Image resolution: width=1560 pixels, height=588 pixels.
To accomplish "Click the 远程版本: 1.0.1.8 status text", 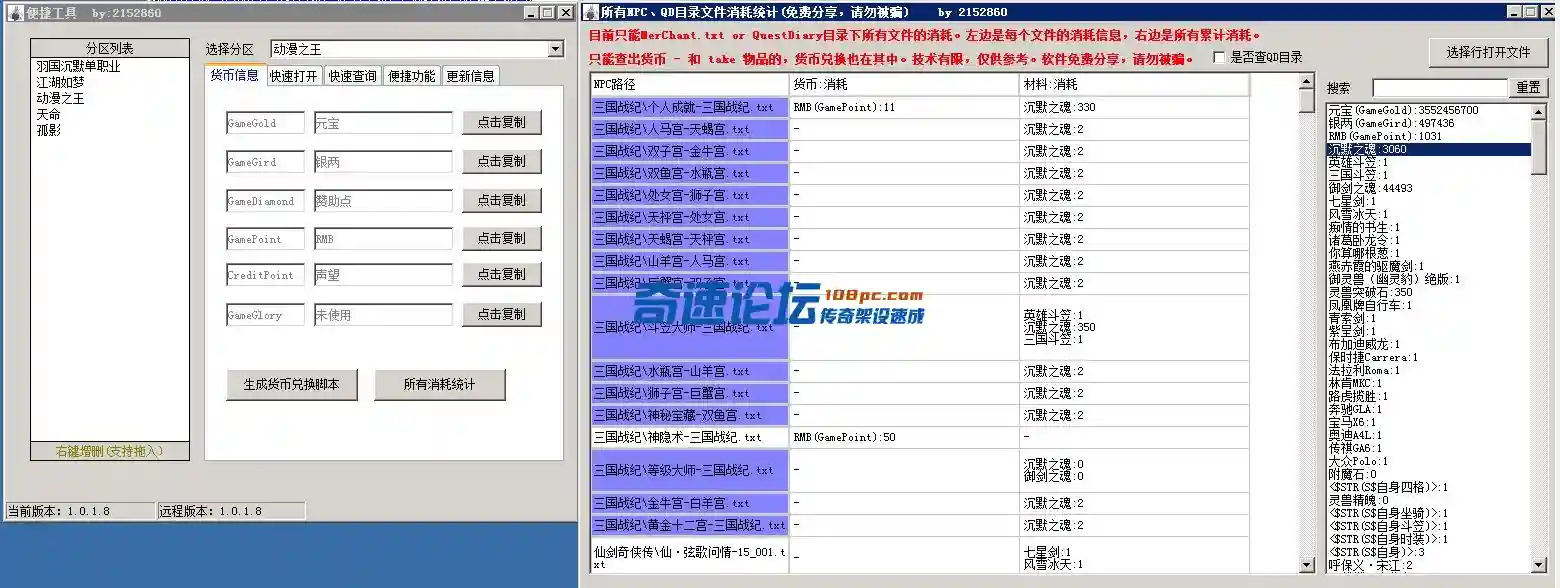I will 211,511.
